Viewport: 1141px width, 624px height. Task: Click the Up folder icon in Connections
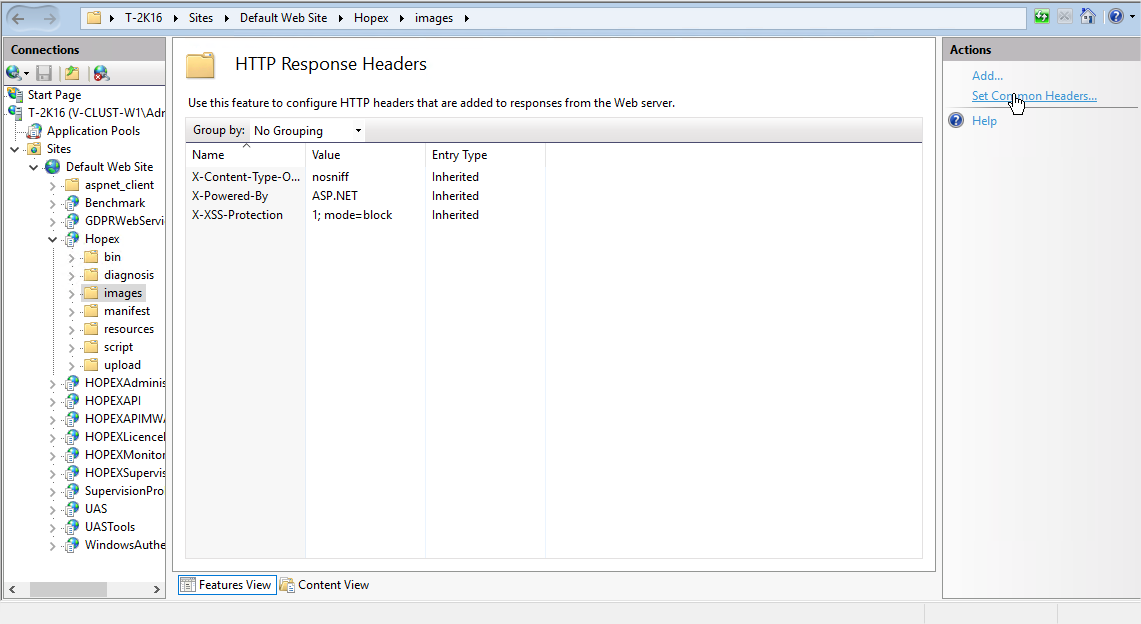click(x=72, y=73)
